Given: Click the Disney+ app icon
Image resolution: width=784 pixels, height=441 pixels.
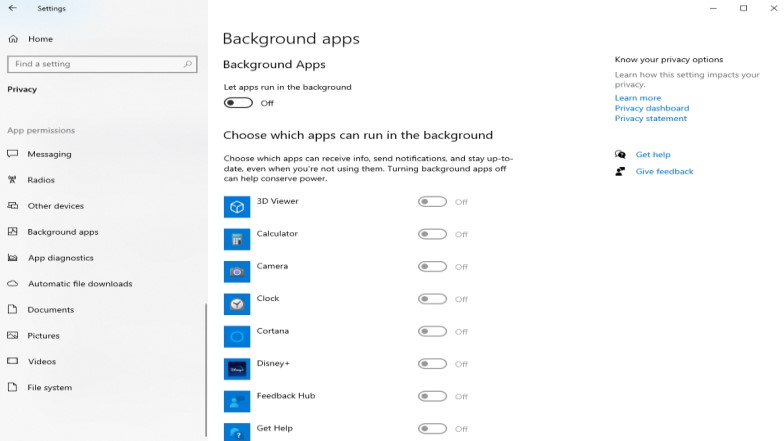Looking at the screenshot, I should pyautogui.click(x=236, y=369).
